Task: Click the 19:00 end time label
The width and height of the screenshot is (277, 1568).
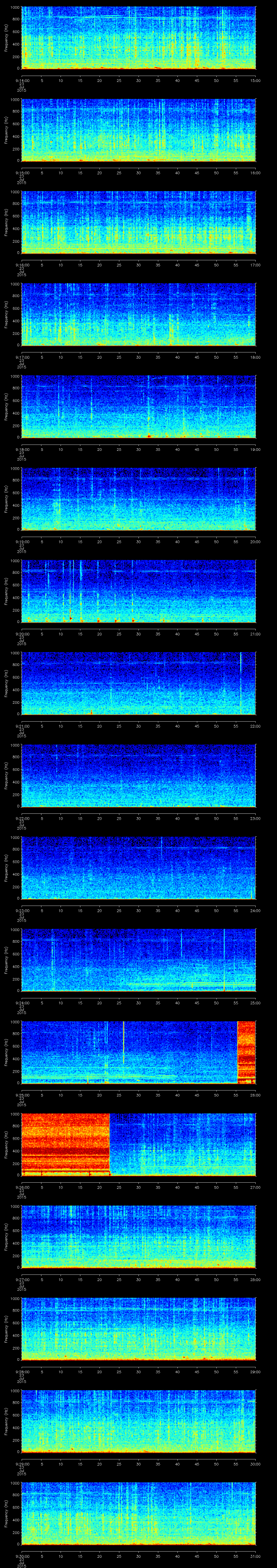Action: 256,449
